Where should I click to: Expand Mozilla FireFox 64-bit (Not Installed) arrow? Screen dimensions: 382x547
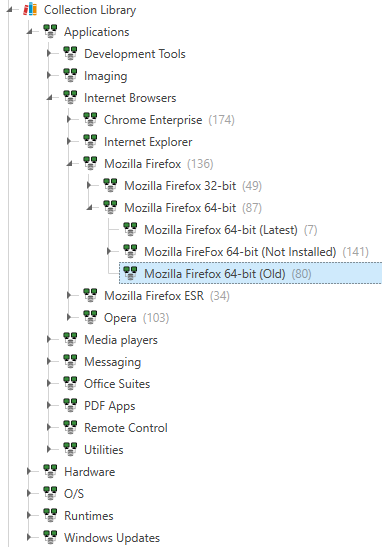coord(109,251)
